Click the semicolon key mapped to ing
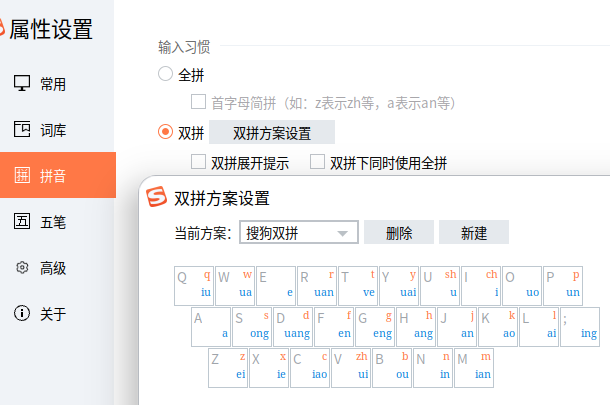The image size is (610, 405). [580, 327]
